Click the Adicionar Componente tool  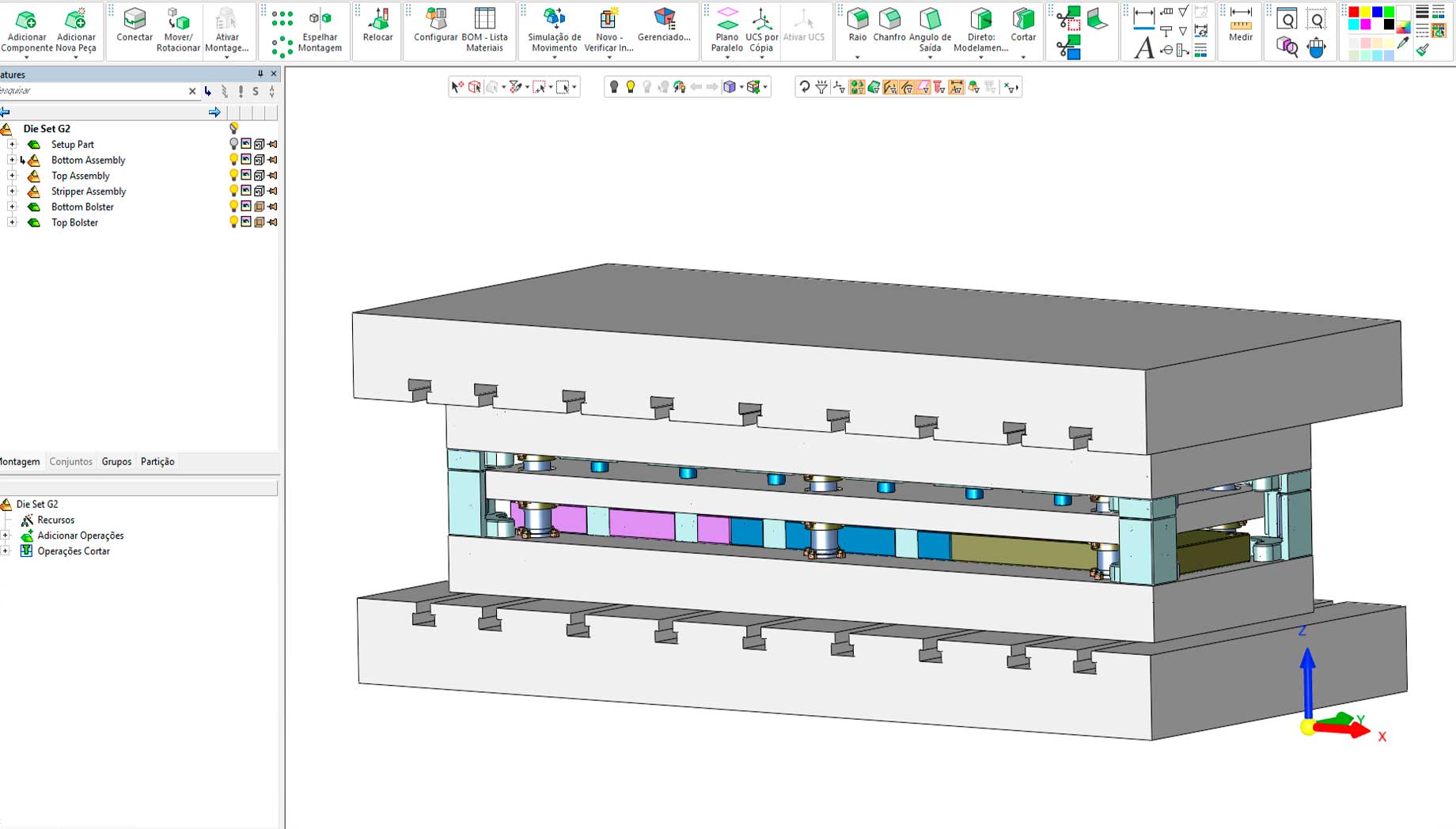pyautogui.click(x=26, y=29)
